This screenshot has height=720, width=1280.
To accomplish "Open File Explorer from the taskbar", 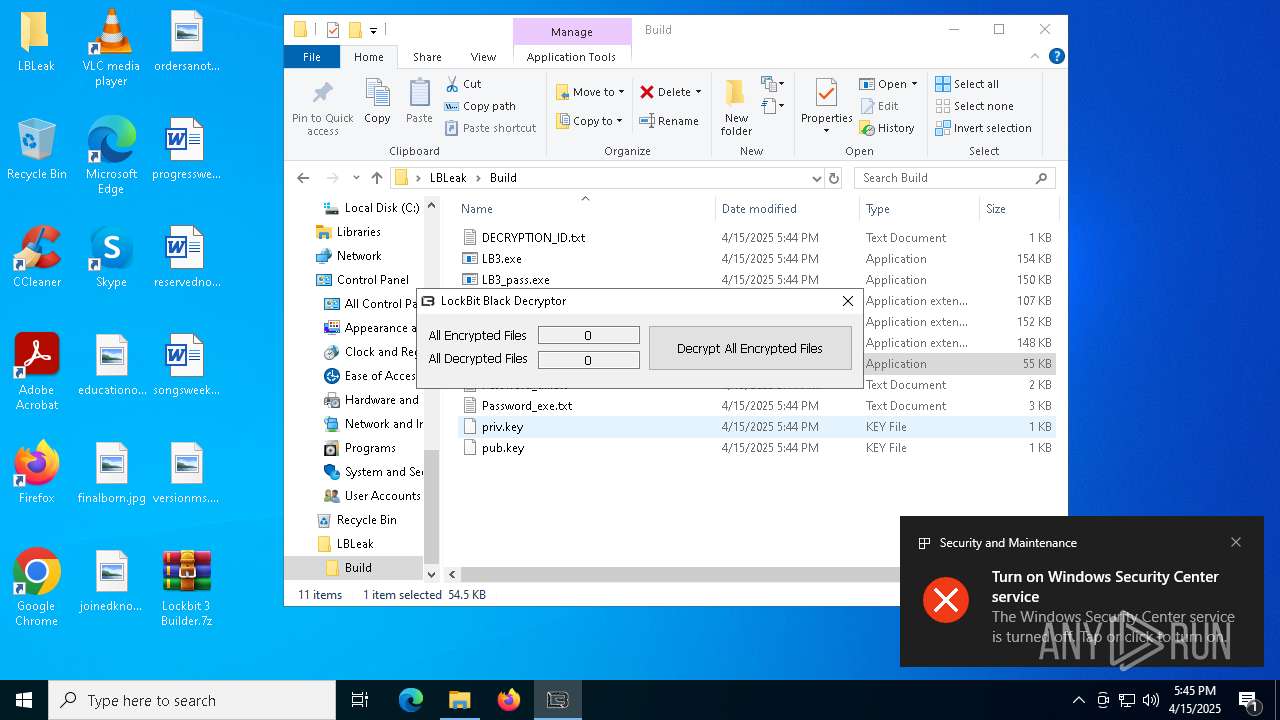I will pos(459,700).
